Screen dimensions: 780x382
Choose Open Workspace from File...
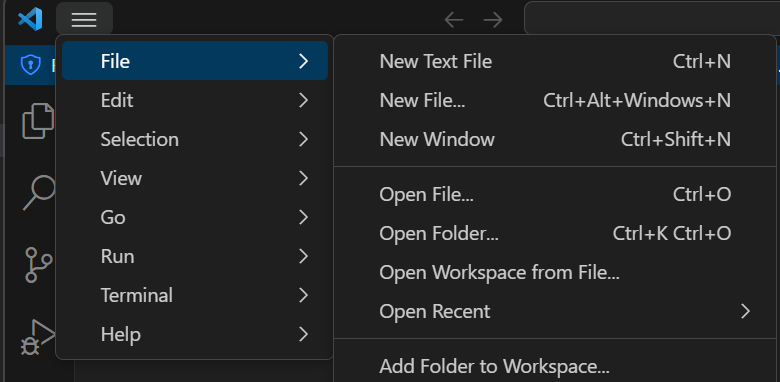555,272
